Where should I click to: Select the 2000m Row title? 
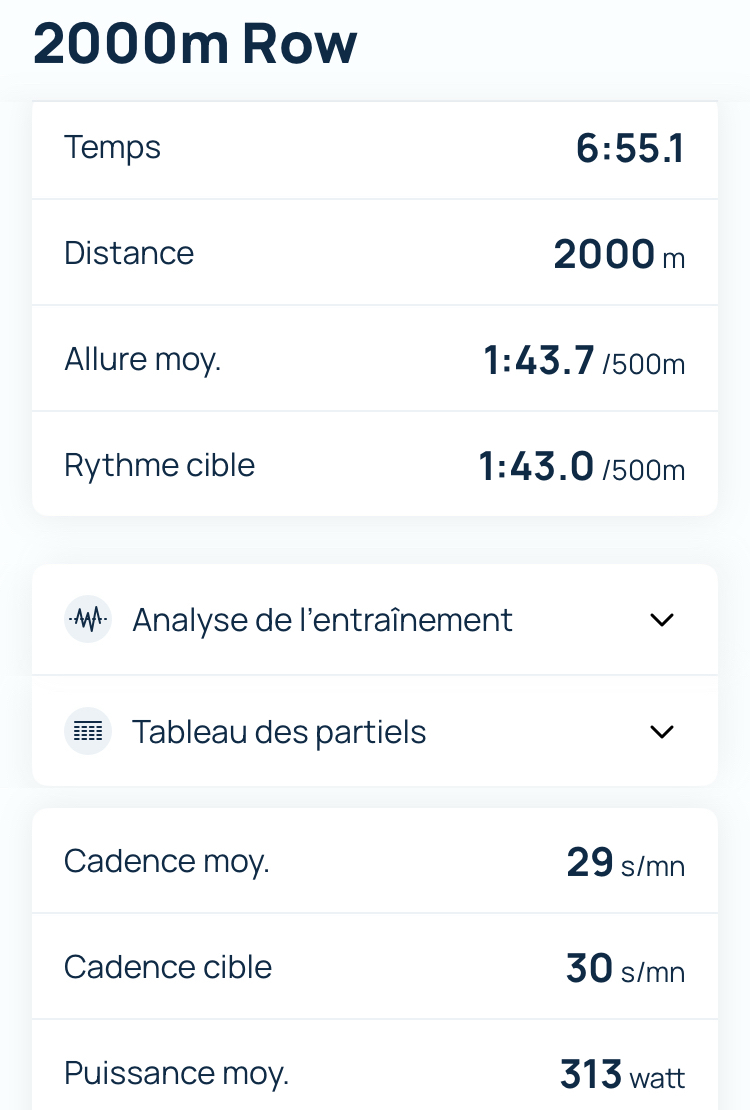tap(195, 45)
